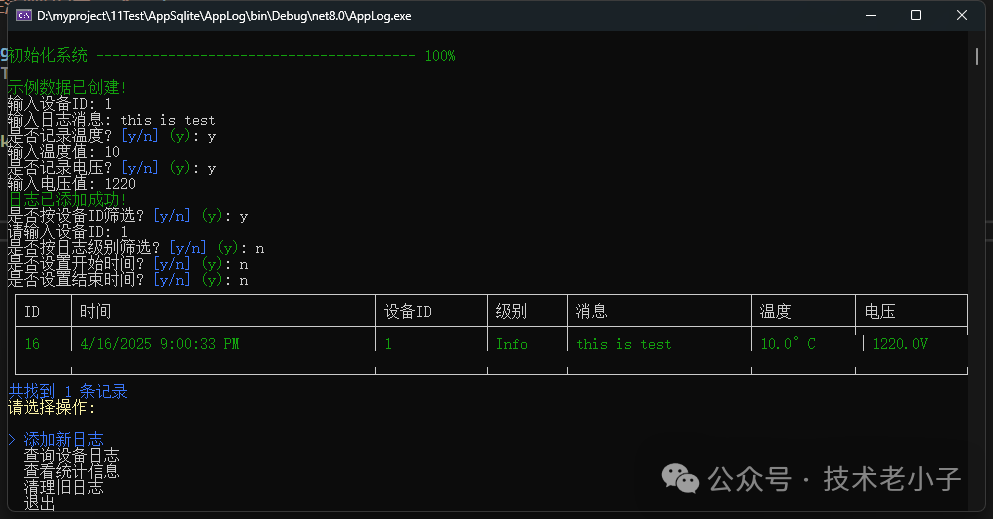Click the vertical scrollbar thumb at right

point(976,56)
